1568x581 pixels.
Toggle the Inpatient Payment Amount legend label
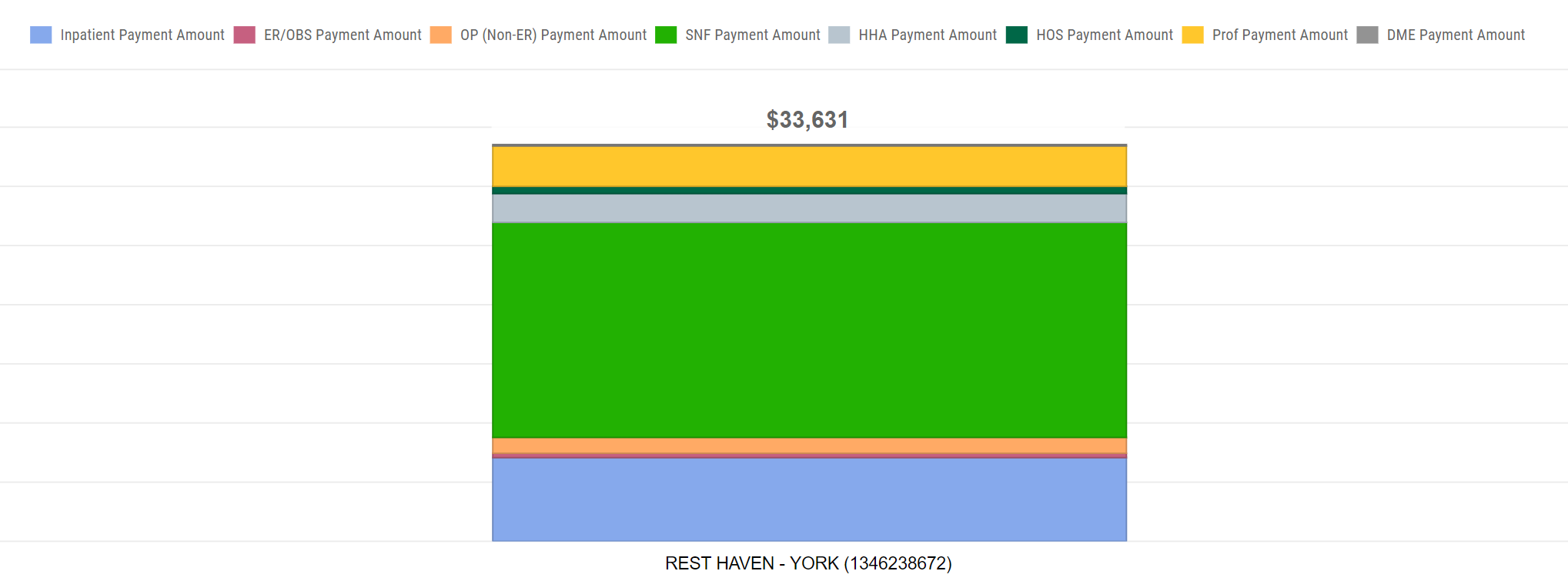(x=142, y=35)
